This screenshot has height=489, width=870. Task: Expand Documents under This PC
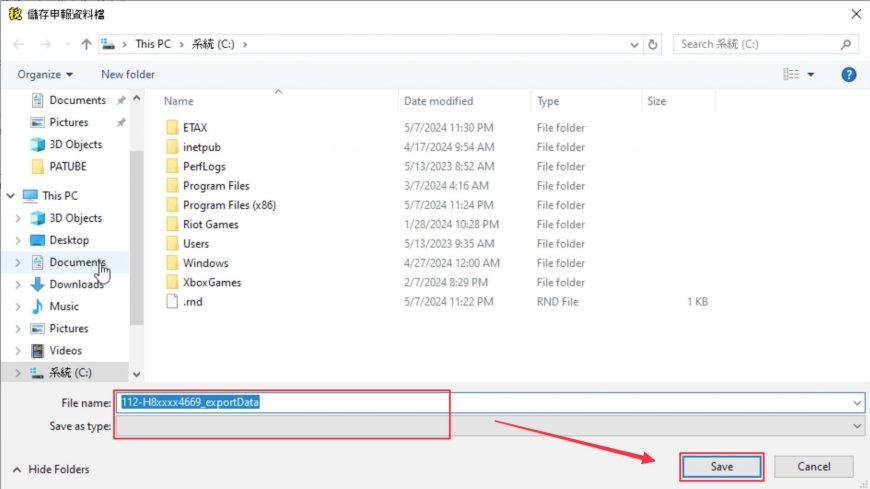click(18, 263)
